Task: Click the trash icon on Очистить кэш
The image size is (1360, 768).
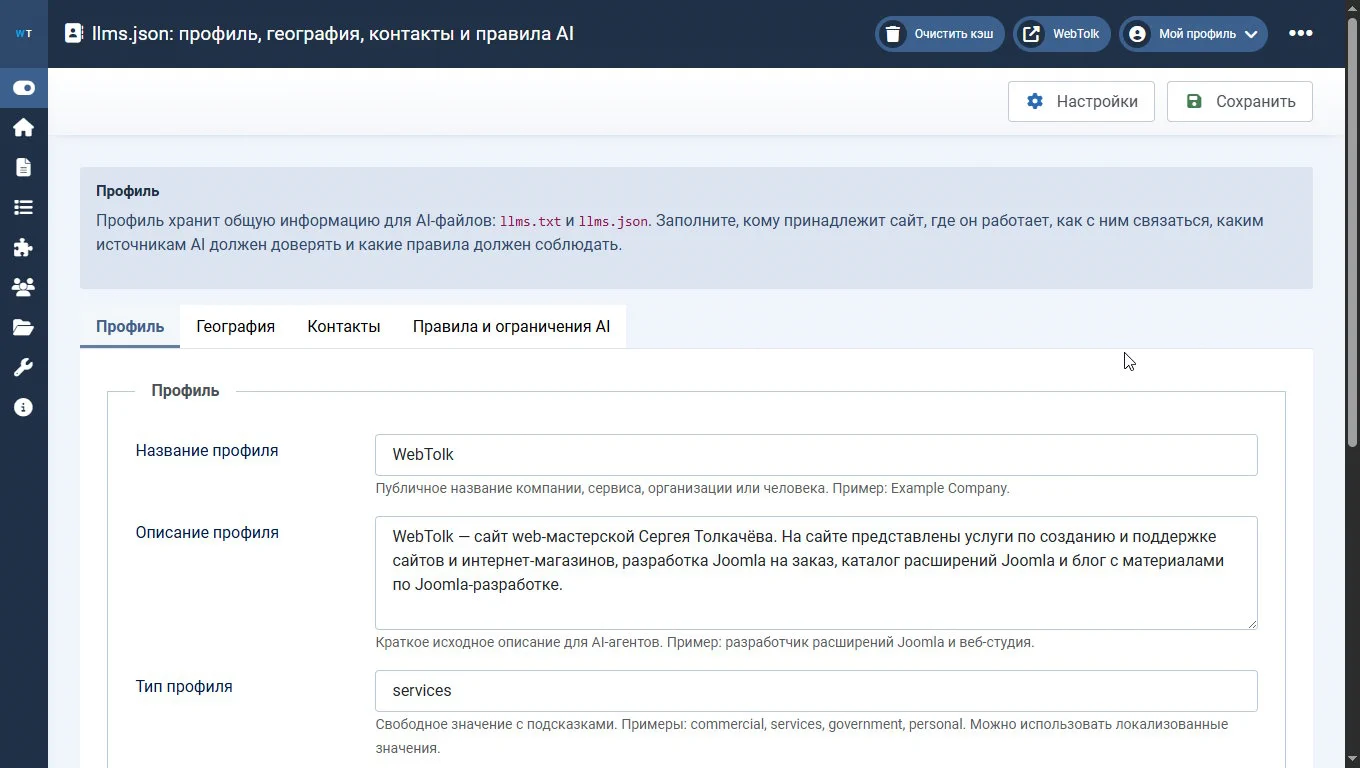Action: pyautogui.click(x=892, y=34)
